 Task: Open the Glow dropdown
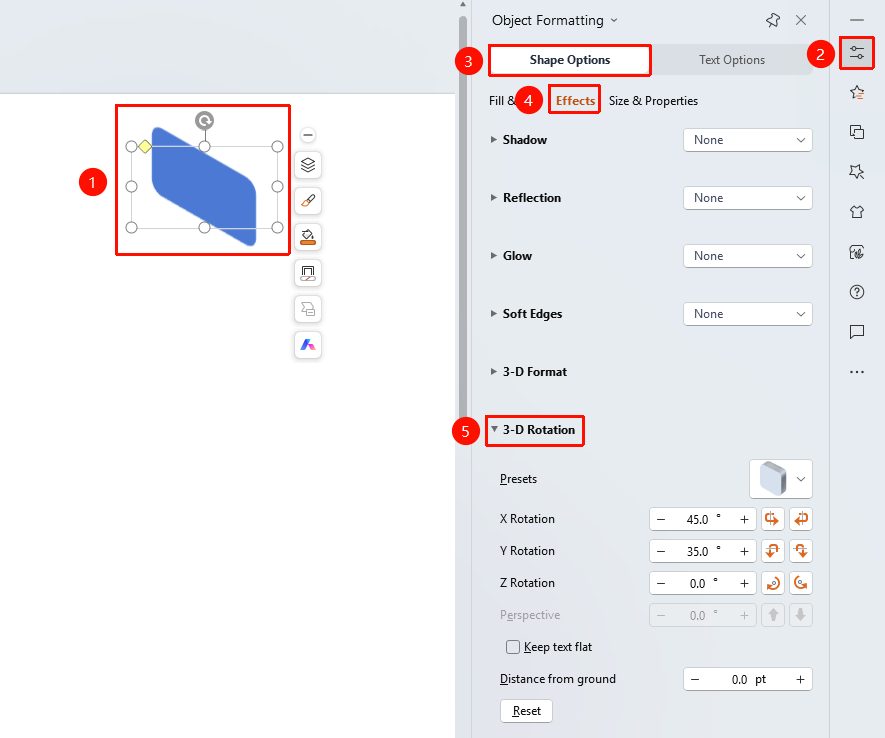[747, 256]
